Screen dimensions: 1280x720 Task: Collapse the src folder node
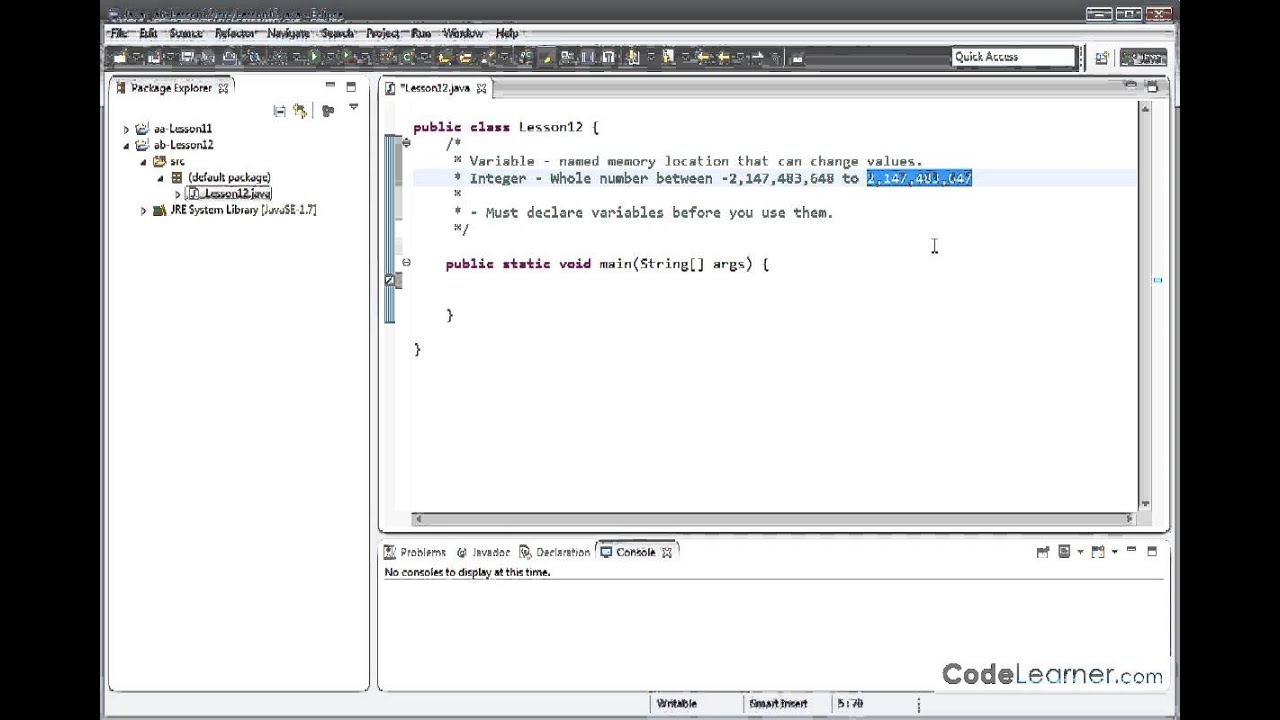tap(143, 161)
